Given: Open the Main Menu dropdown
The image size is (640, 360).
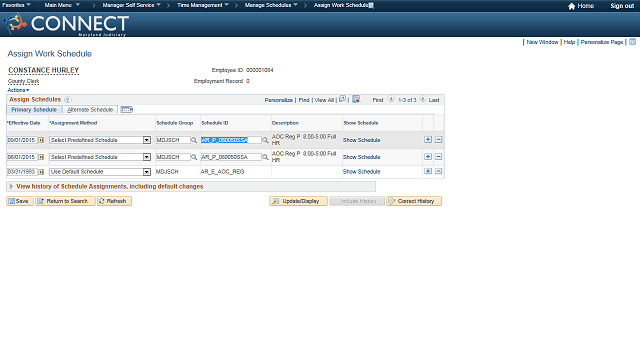Looking at the screenshot, I should (x=62, y=5).
